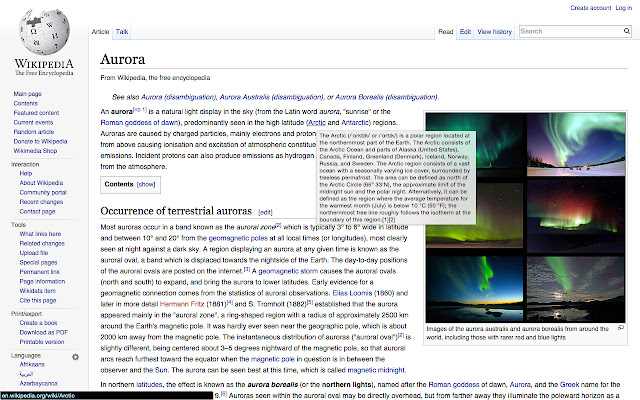Open bottom-right cloudy aurora photo

pyautogui.click(x=576, y=289)
